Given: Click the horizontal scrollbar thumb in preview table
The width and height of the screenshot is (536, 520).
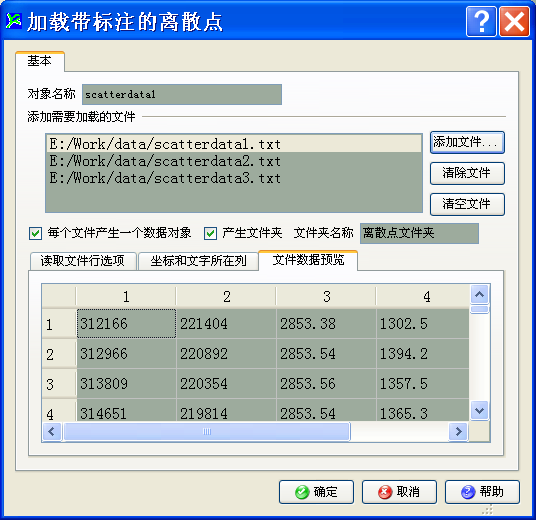Looking at the screenshot, I should click(x=206, y=431).
